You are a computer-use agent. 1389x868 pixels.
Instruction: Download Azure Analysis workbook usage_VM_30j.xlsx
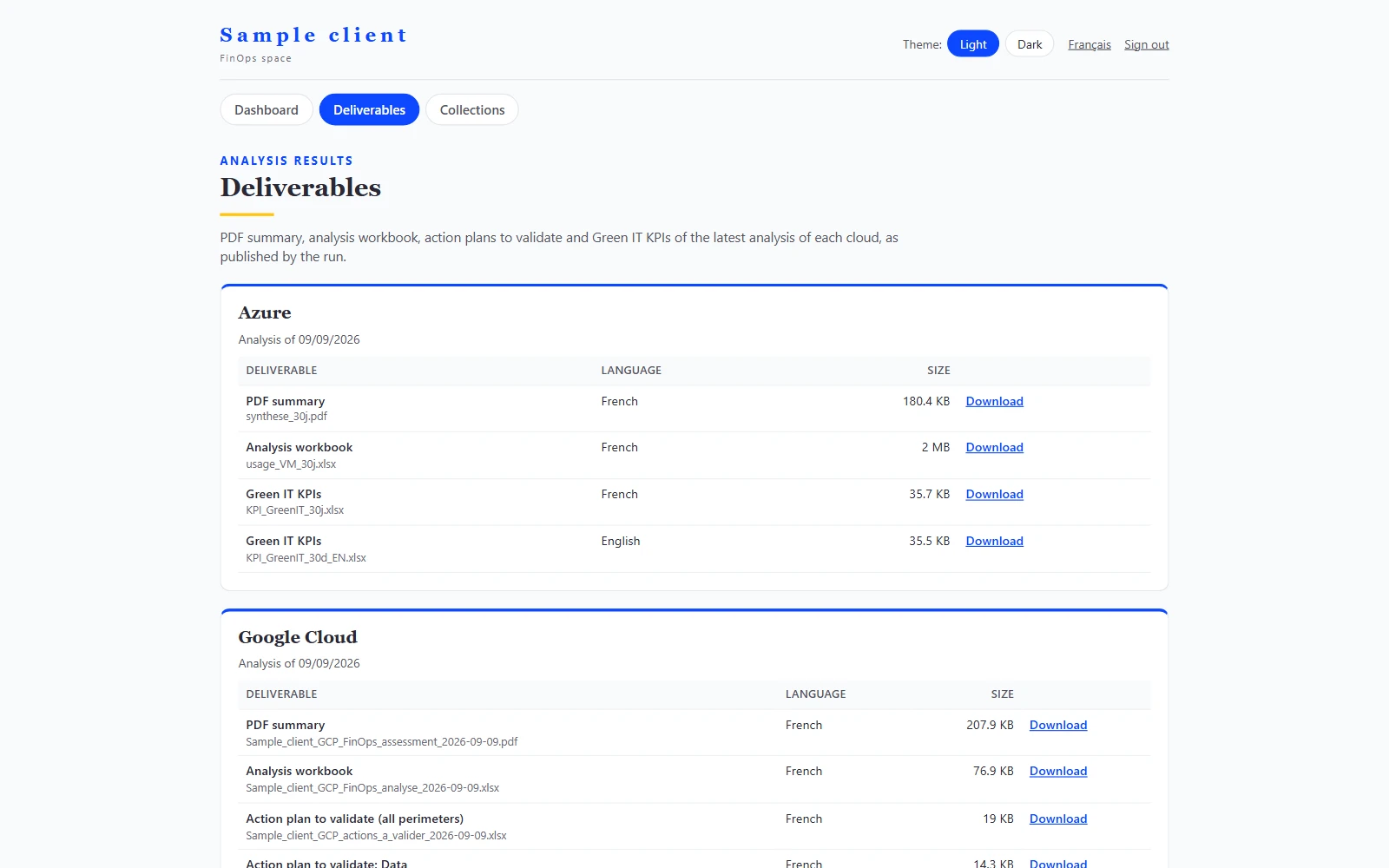(x=994, y=447)
